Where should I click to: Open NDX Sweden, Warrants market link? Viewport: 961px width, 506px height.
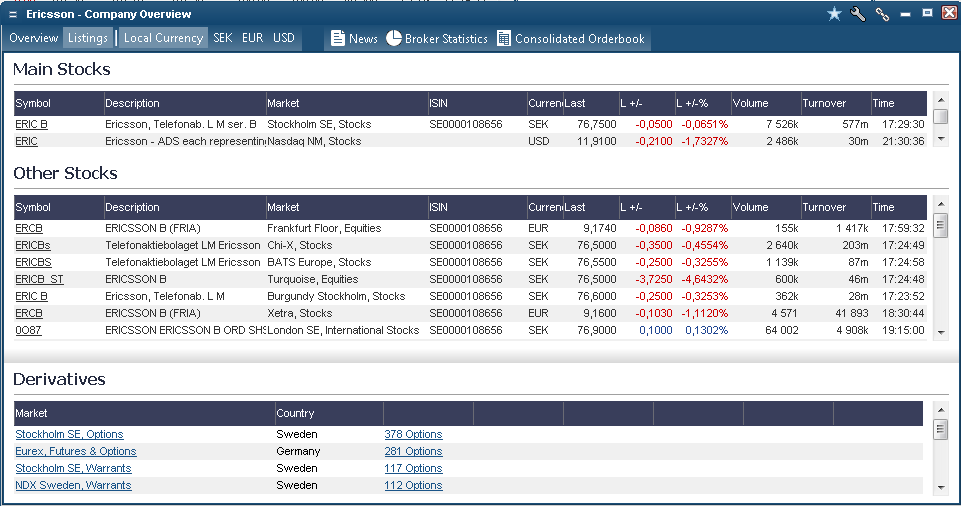74,485
